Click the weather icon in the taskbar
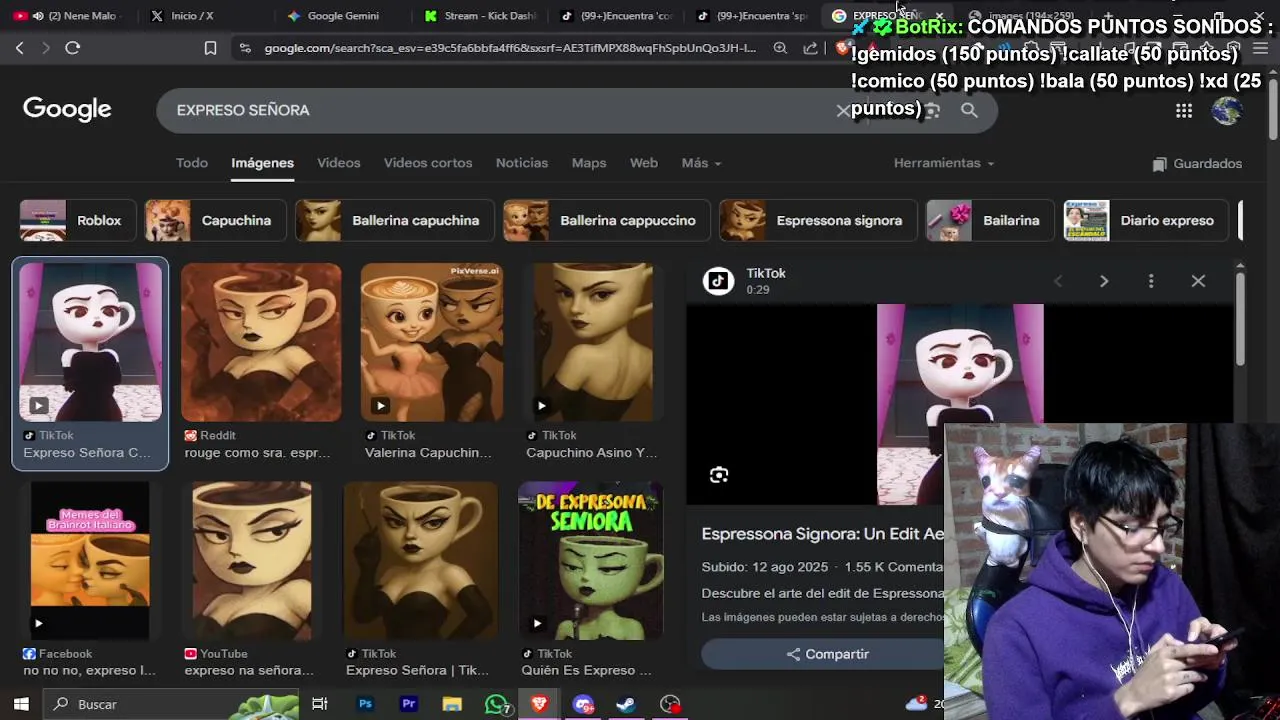 point(916,703)
